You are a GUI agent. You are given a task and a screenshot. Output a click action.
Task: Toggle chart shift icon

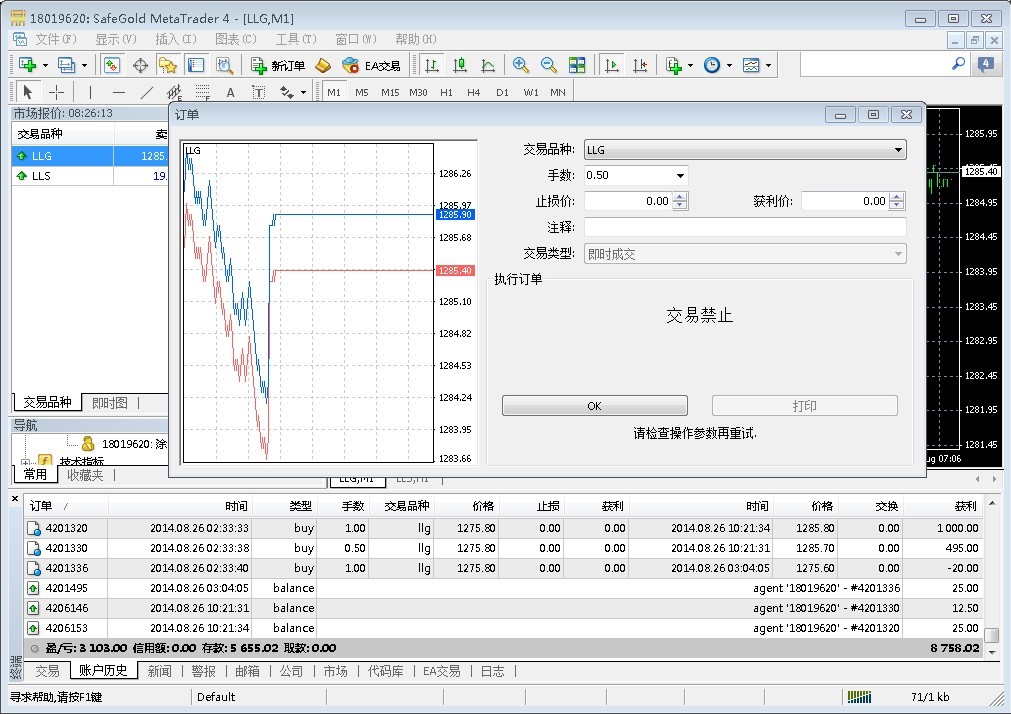[x=640, y=65]
